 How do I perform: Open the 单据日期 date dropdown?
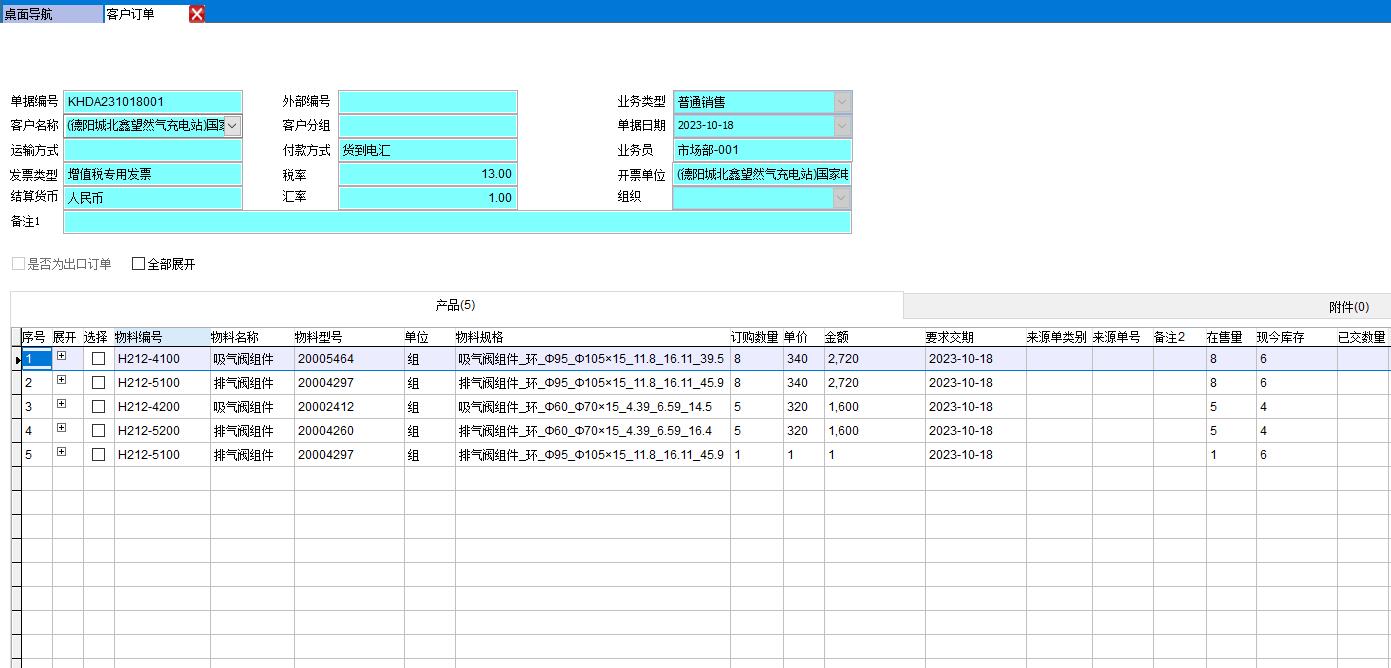(842, 126)
